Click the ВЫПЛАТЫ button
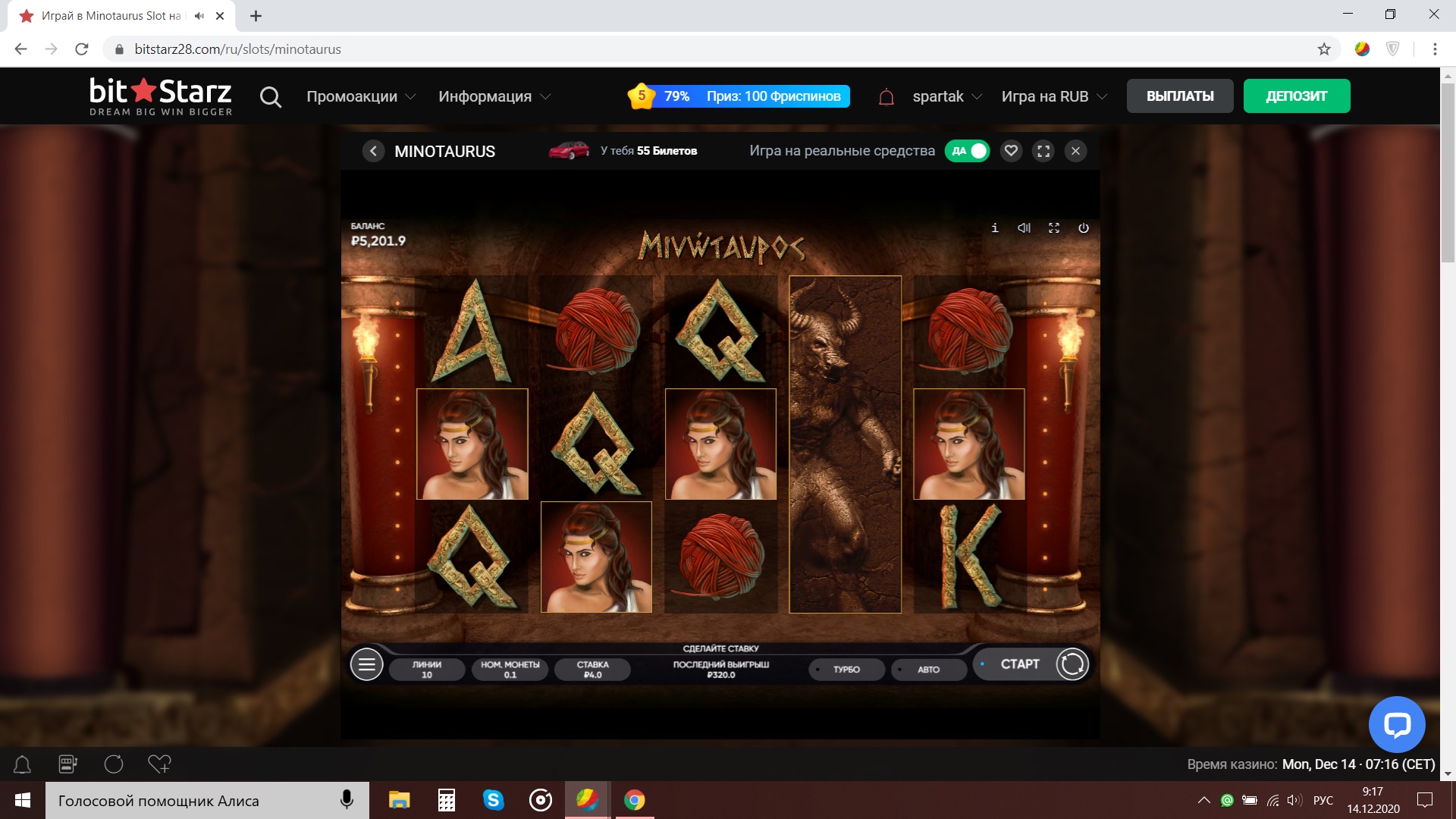Image resolution: width=1456 pixels, height=819 pixels. 1180,96
